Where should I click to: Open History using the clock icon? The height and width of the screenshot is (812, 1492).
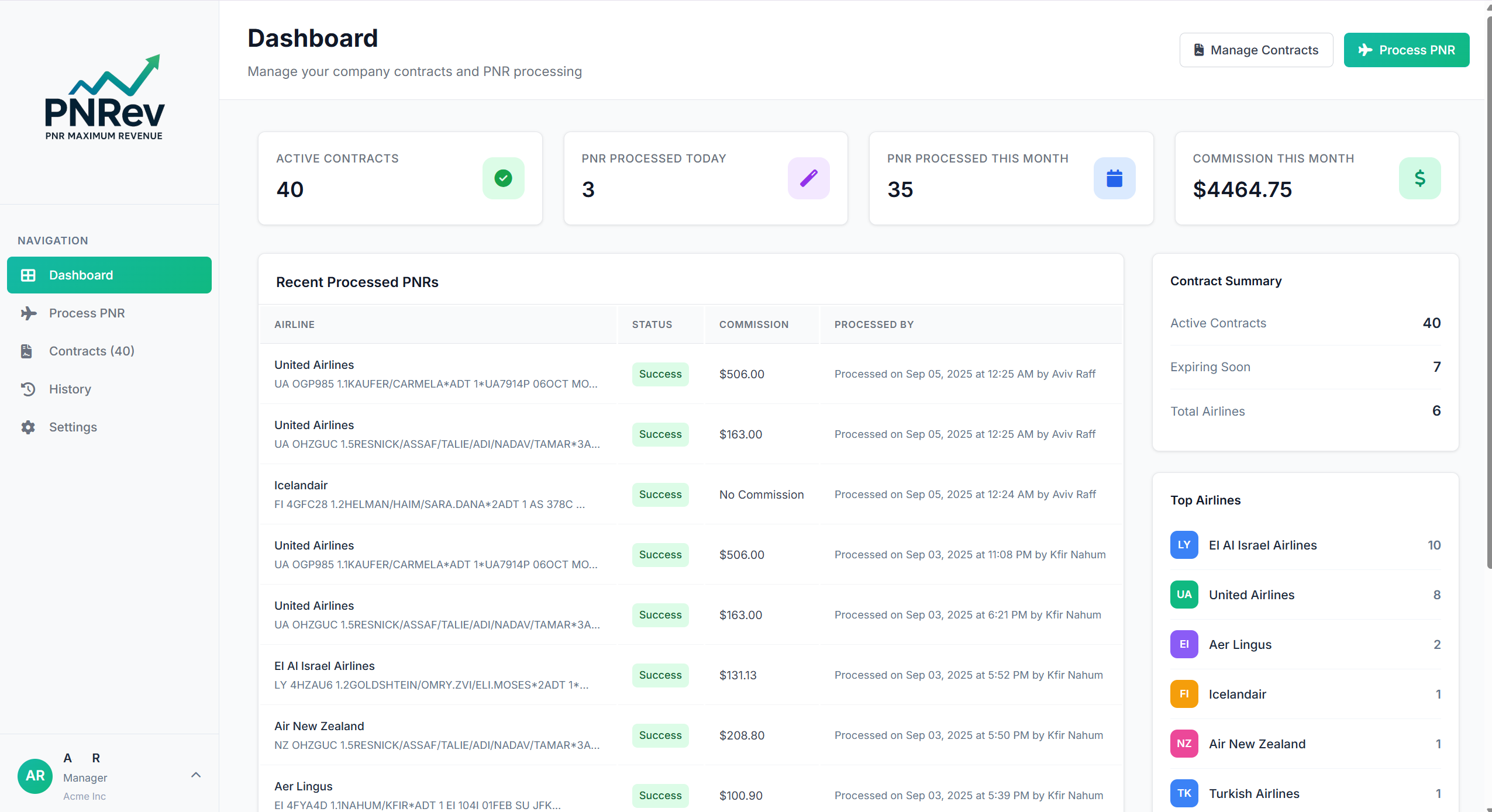[28, 389]
